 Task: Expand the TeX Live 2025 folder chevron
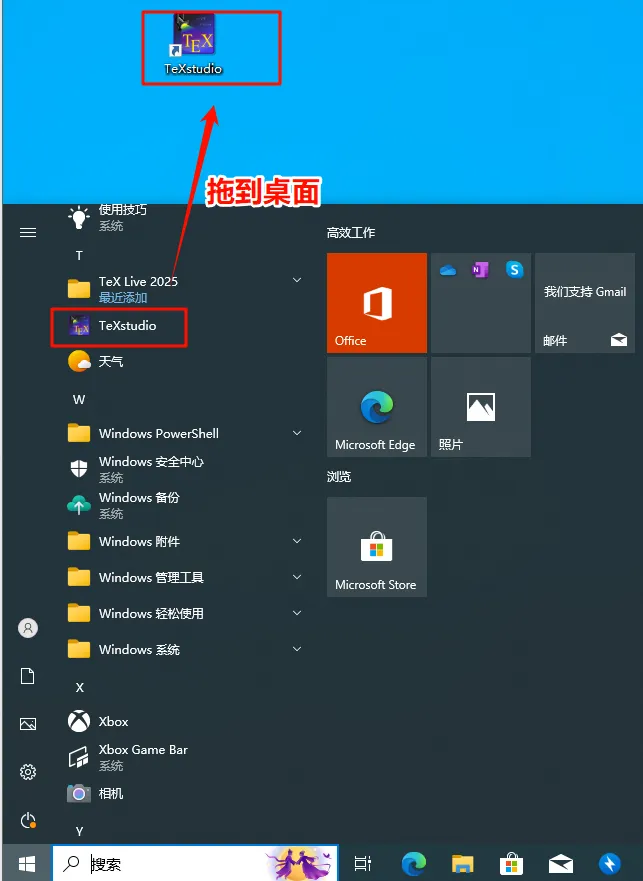pyautogui.click(x=297, y=280)
